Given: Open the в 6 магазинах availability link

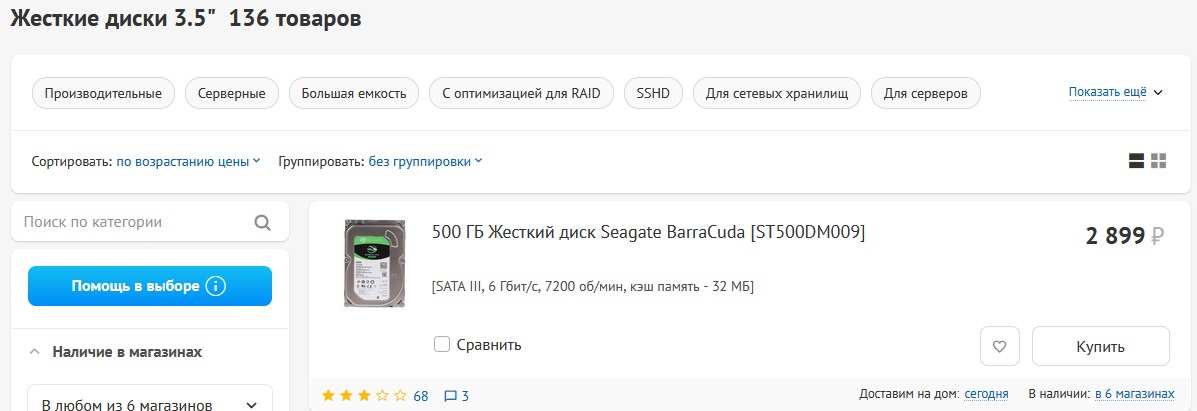Looking at the screenshot, I should [1135, 394].
